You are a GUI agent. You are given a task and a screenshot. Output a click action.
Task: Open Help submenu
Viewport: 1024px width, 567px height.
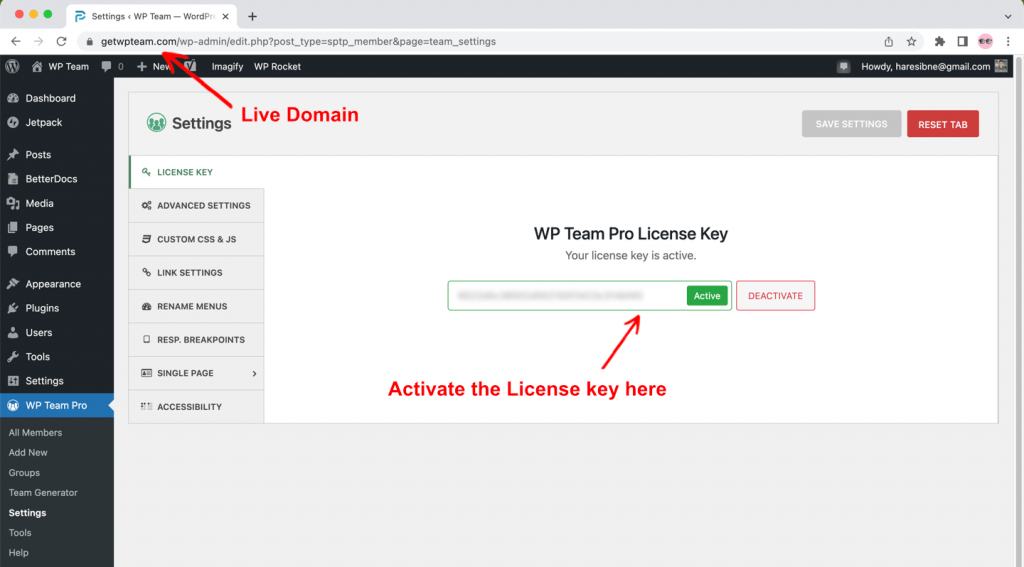(18, 553)
